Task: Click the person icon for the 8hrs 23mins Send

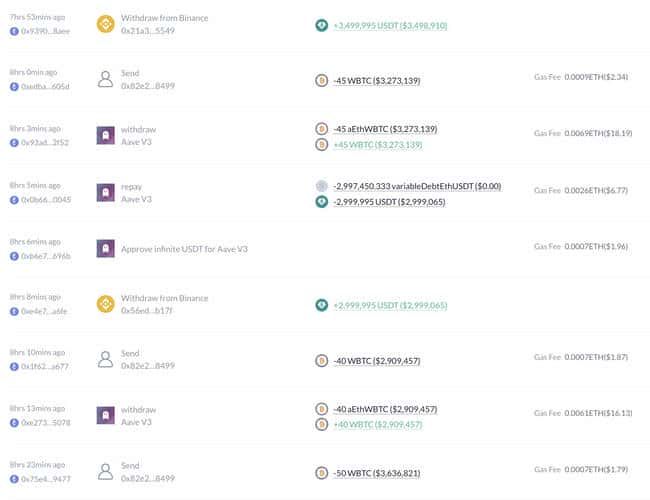Action: tap(105, 471)
